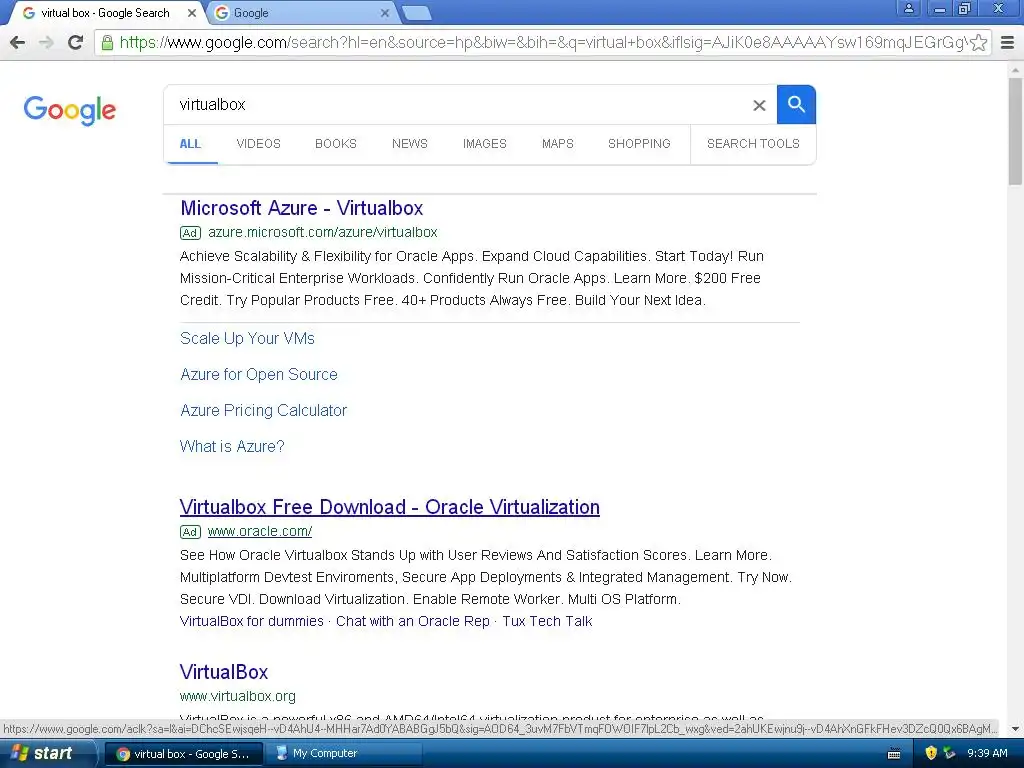Viewport: 1024px width, 768px height.
Task: Switch to IMAGES results
Action: coord(485,144)
